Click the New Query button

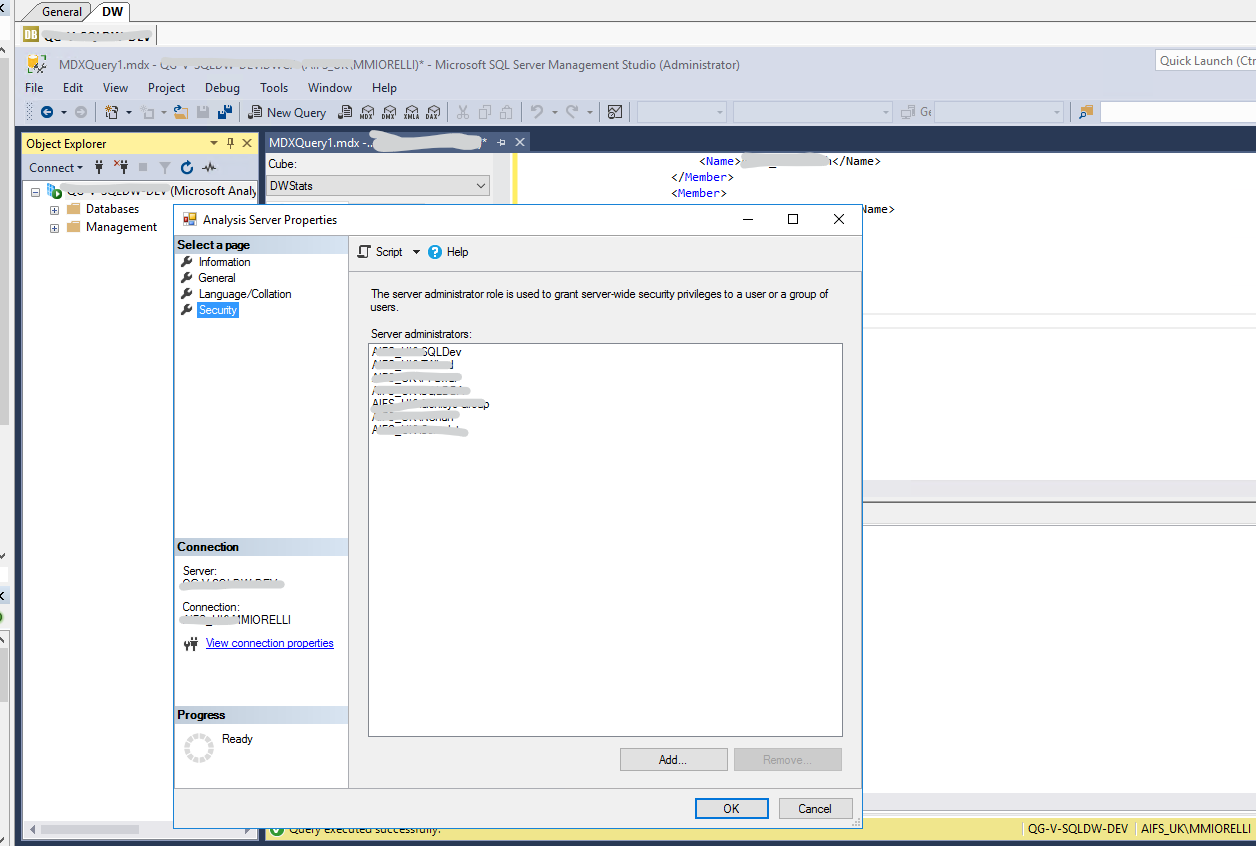(x=287, y=112)
